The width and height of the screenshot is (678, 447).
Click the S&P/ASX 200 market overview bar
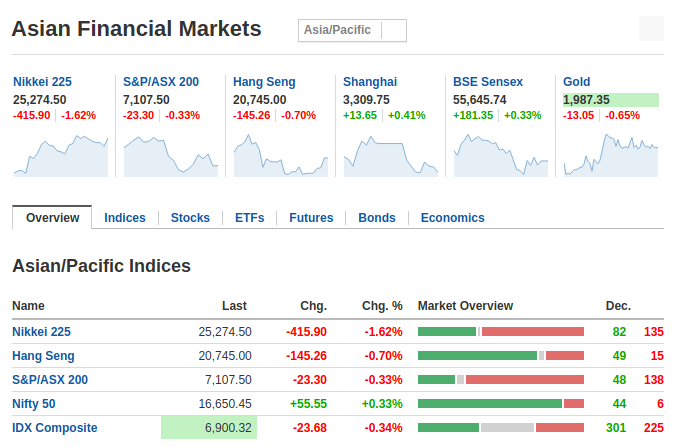click(501, 380)
